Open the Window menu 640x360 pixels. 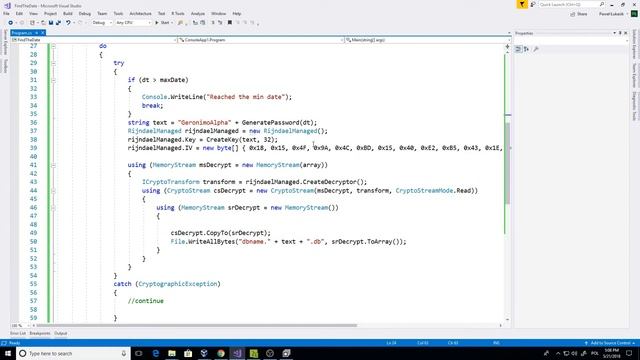click(218, 13)
